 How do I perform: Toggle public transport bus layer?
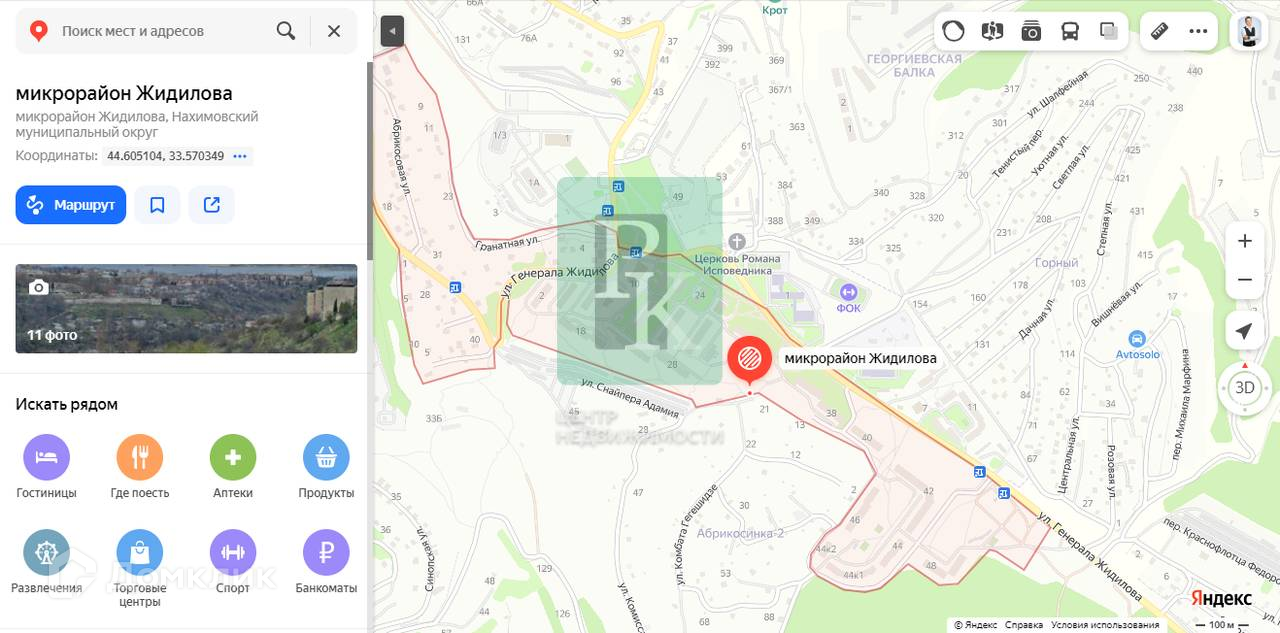tap(1070, 31)
